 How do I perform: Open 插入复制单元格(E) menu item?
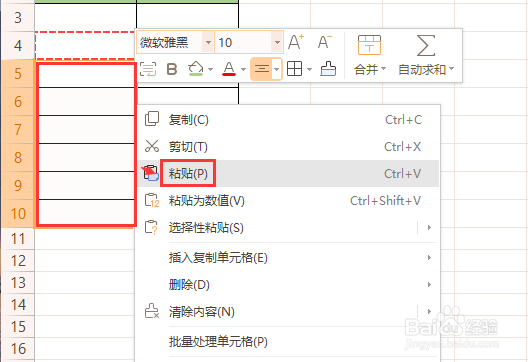[x=288, y=258]
